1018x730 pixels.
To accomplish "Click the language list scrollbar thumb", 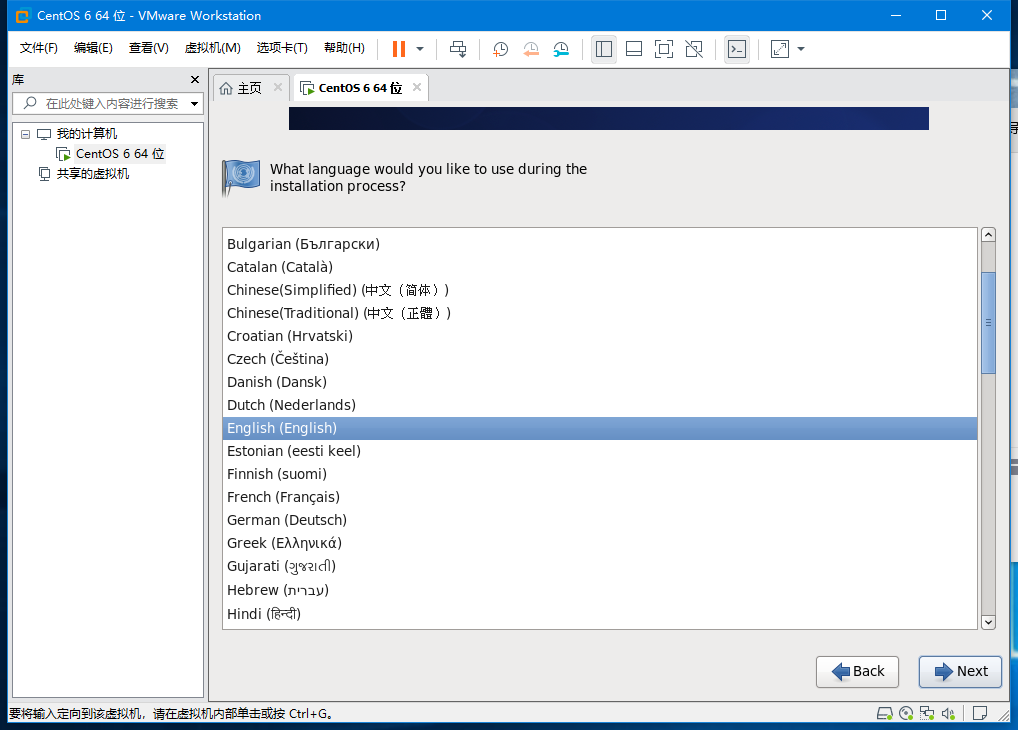I will tap(988, 322).
